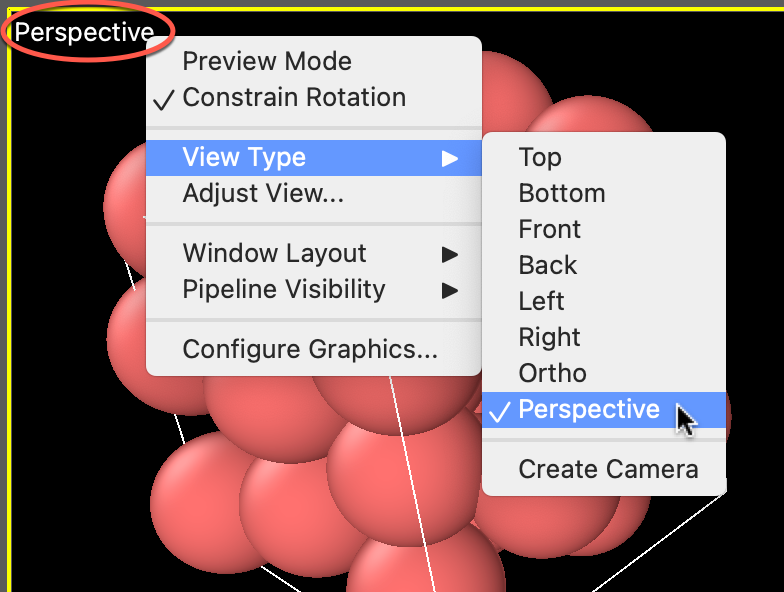Select Preview Mode menu entry
Screen dimensions: 784x592
pyautogui.click(x=267, y=61)
